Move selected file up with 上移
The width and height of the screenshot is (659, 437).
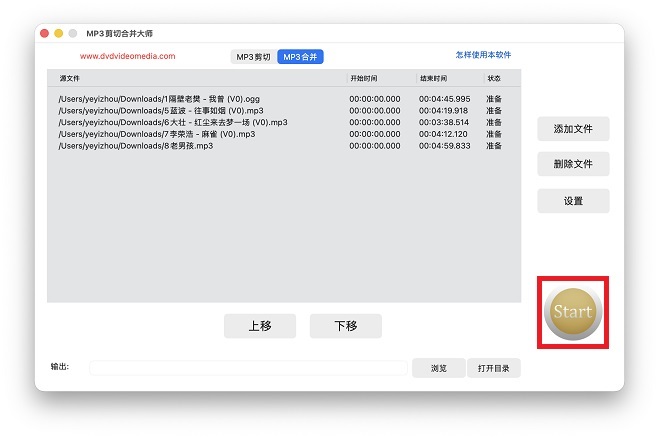click(x=259, y=326)
